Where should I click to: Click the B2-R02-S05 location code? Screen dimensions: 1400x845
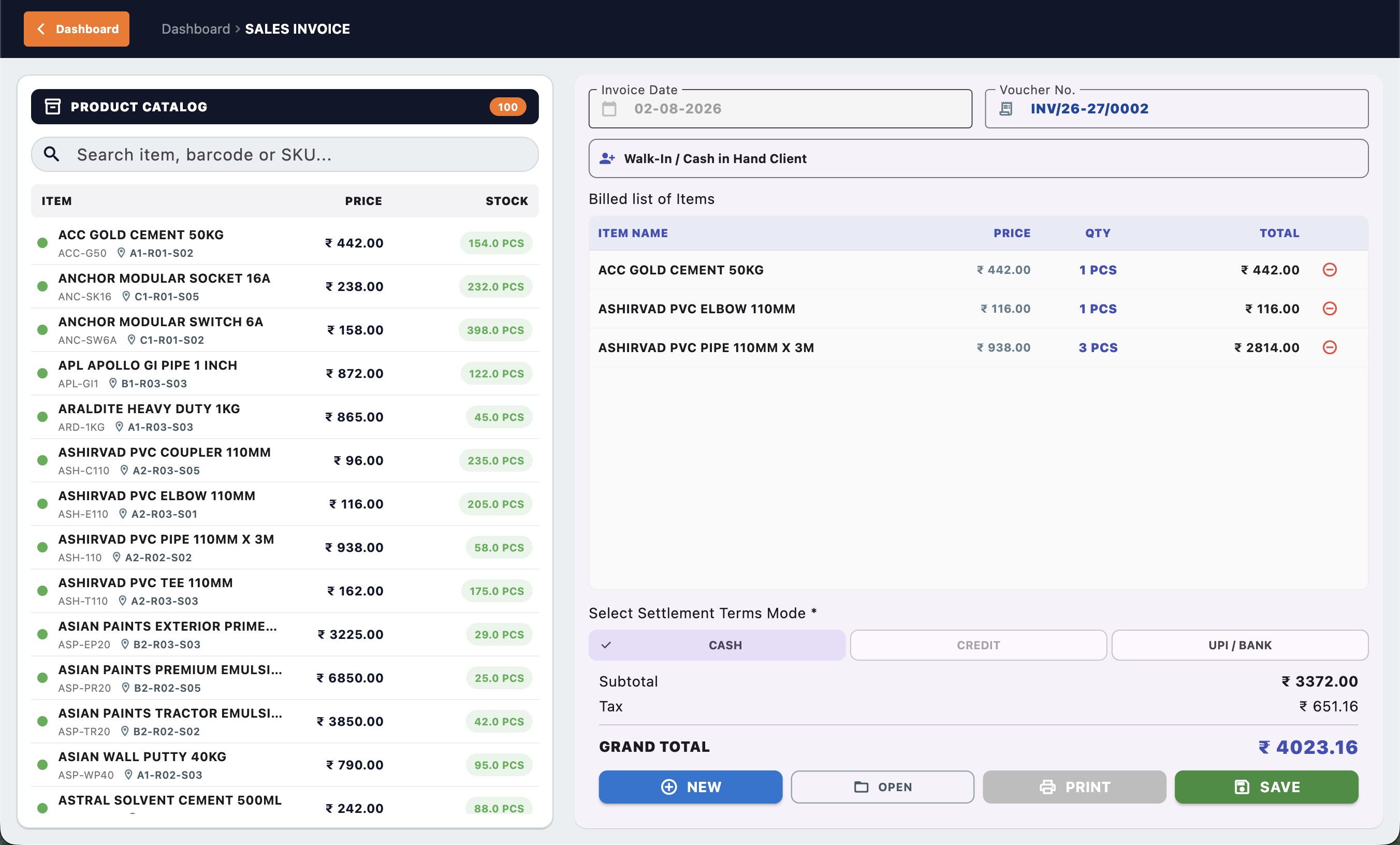(168, 688)
